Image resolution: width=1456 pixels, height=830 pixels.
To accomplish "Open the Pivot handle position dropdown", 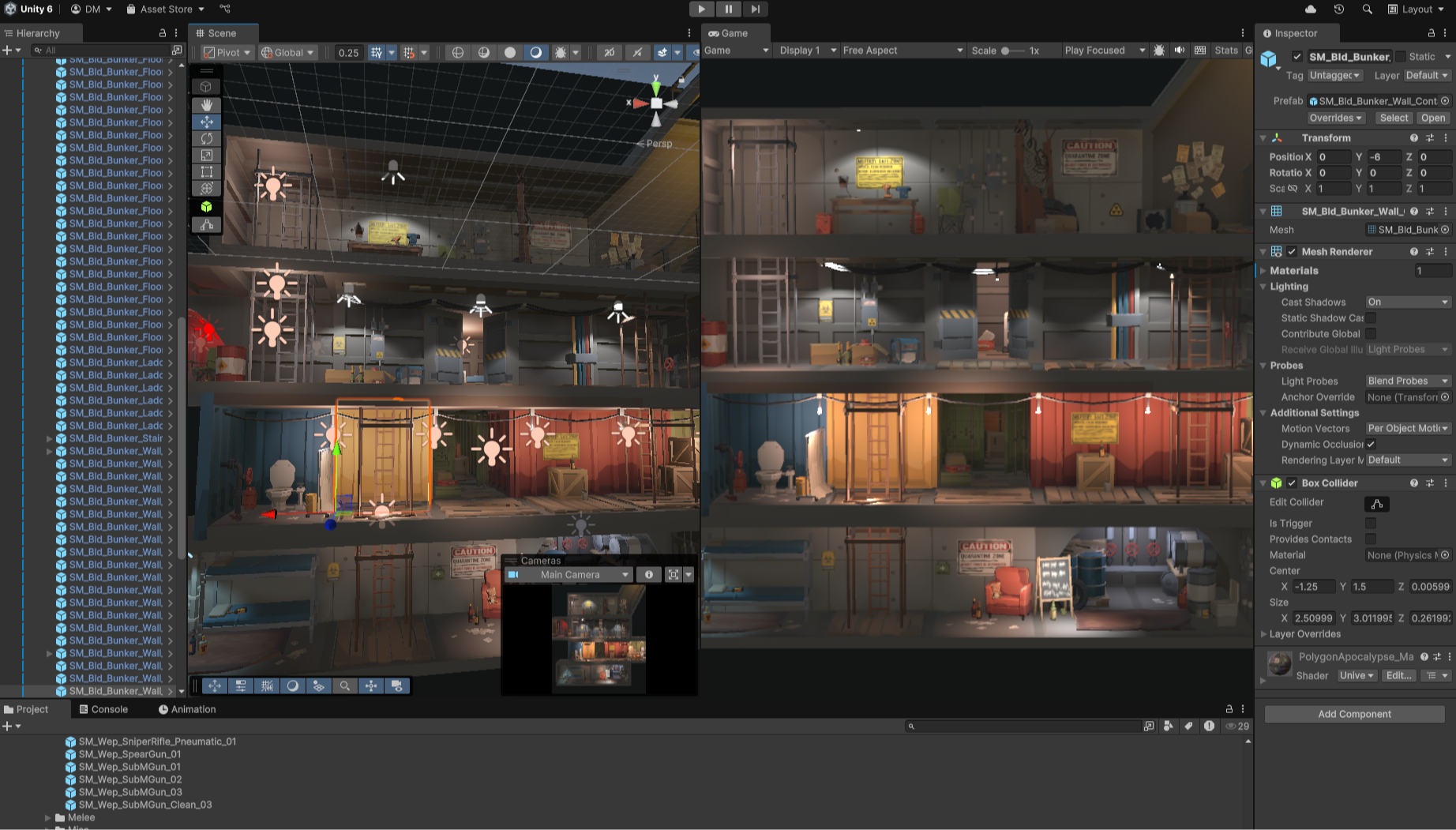I will tap(227, 52).
